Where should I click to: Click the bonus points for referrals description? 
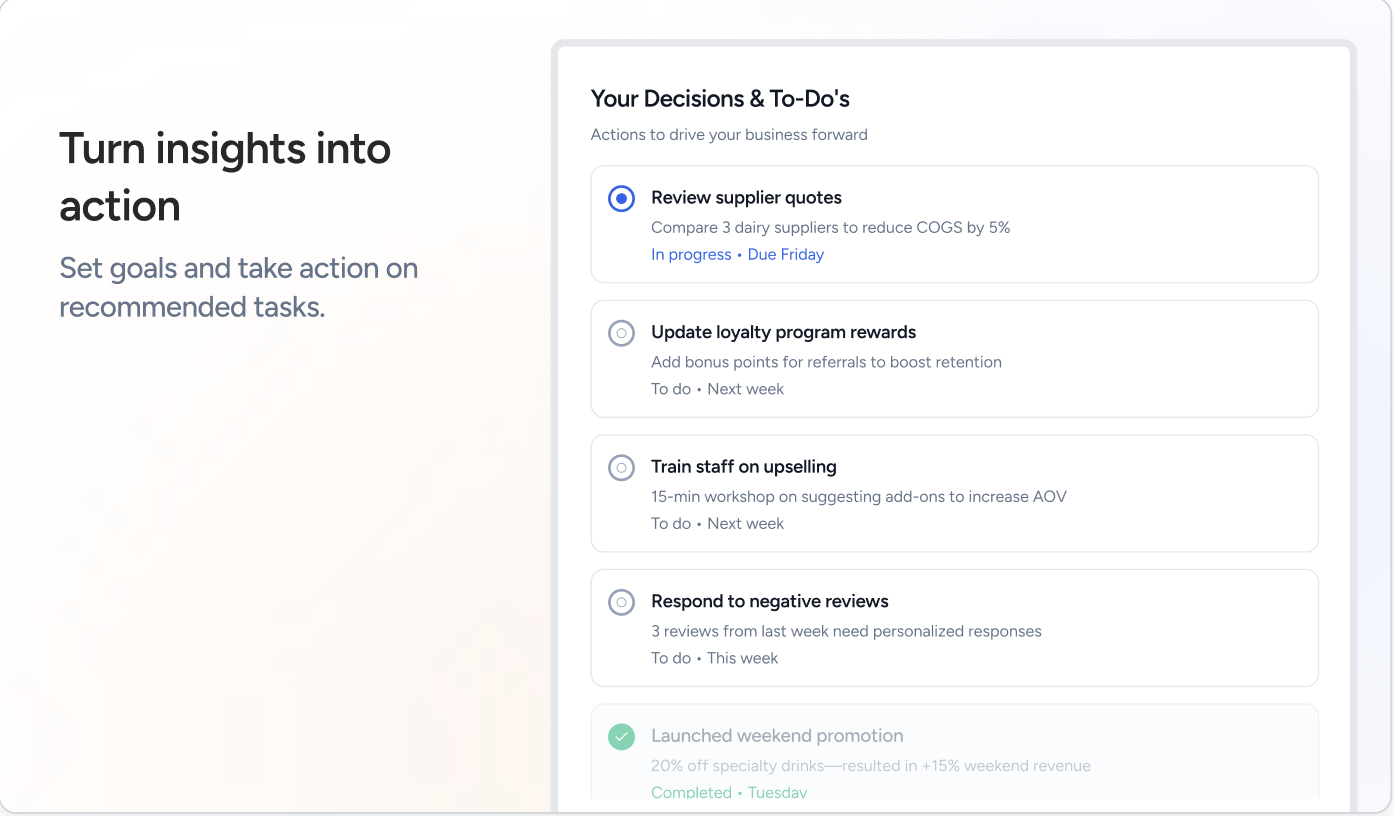pyautogui.click(x=826, y=362)
